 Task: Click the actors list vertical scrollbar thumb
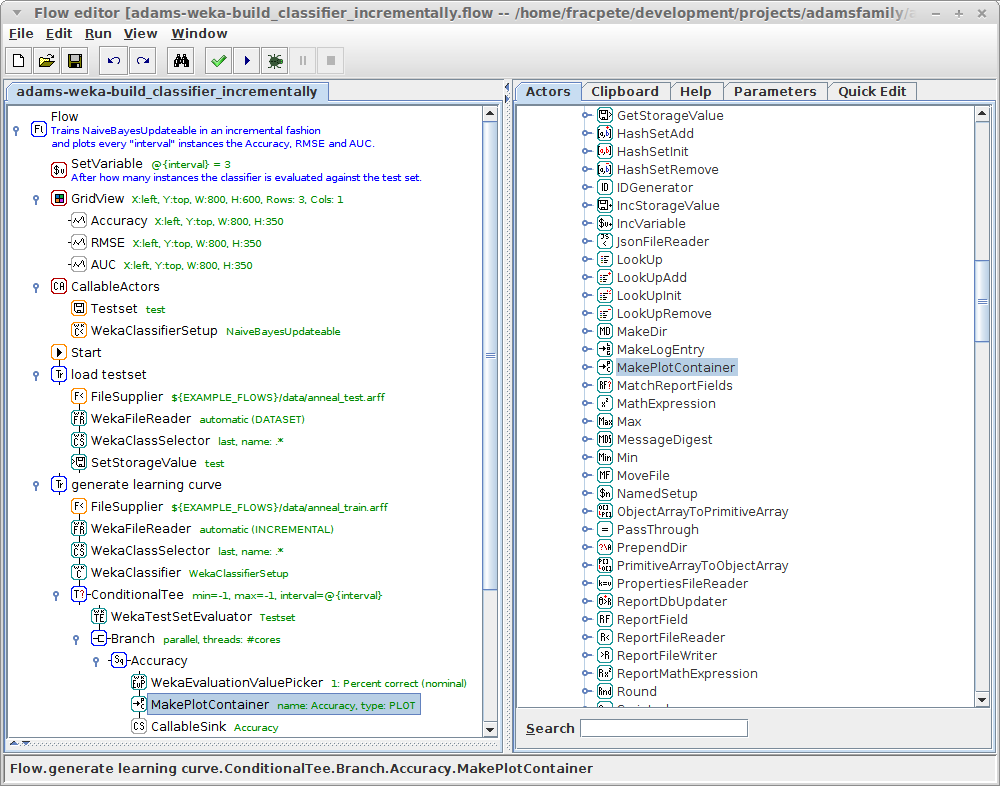click(x=981, y=300)
